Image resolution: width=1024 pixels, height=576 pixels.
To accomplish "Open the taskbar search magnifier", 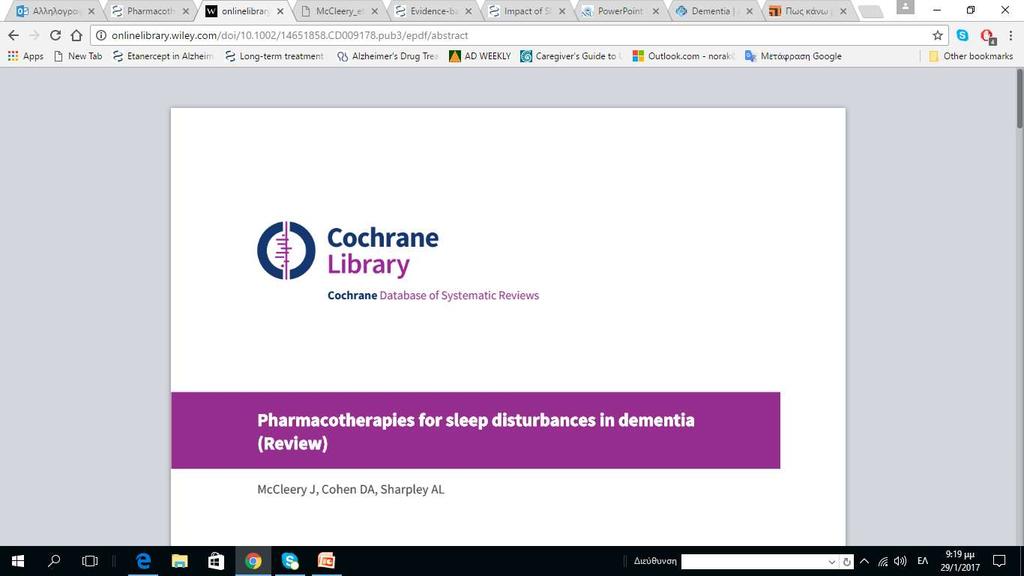I will (54, 561).
